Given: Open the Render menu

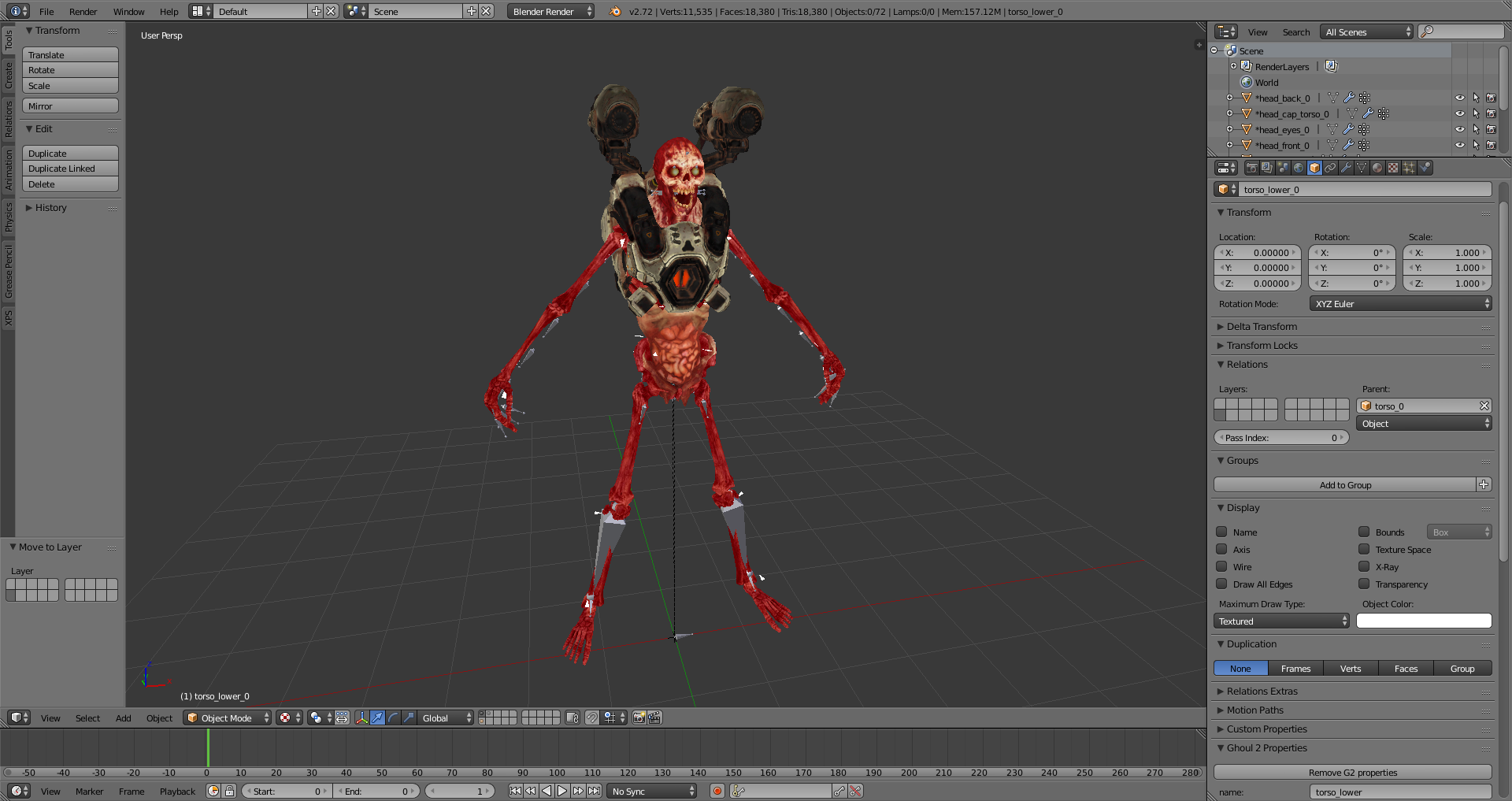Looking at the screenshot, I should pyautogui.click(x=83, y=12).
